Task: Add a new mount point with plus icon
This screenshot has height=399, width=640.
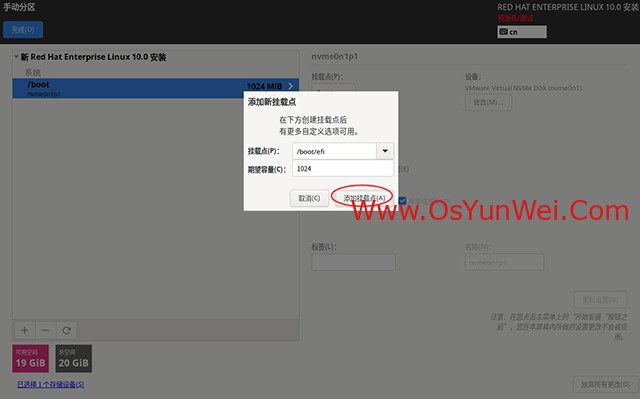Action: [24, 330]
